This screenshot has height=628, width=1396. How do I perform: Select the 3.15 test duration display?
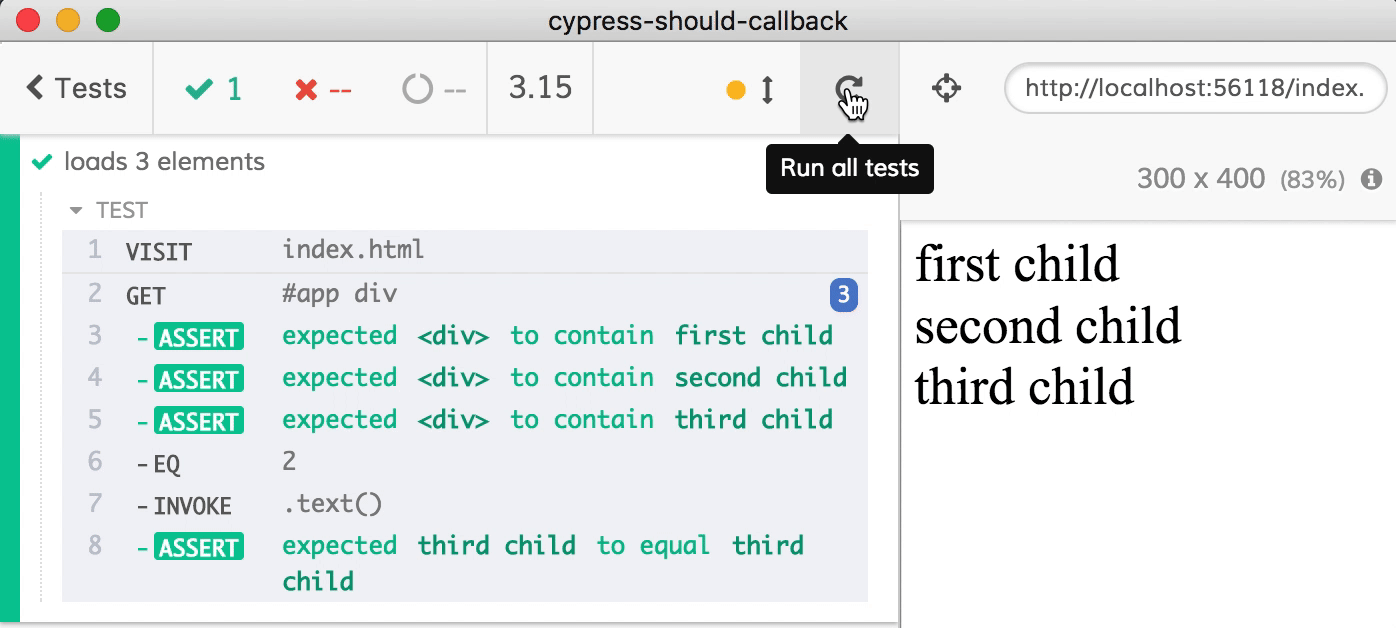tap(539, 88)
